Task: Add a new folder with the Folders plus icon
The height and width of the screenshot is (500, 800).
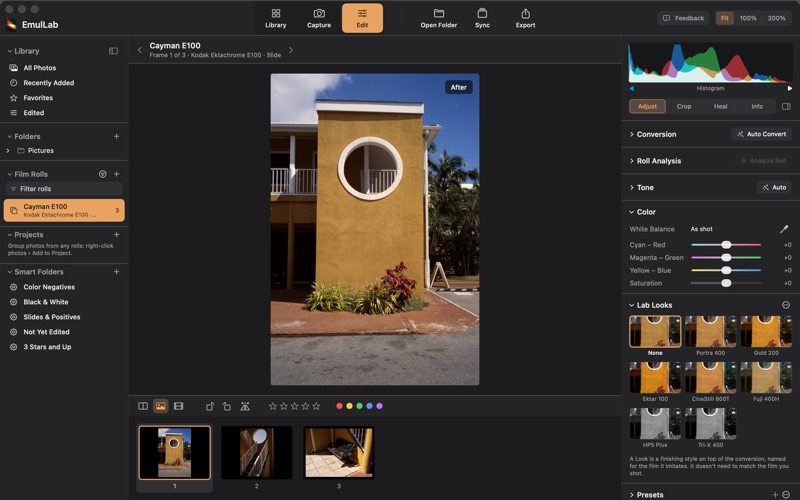Action: pyautogui.click(x=116, y=136)
